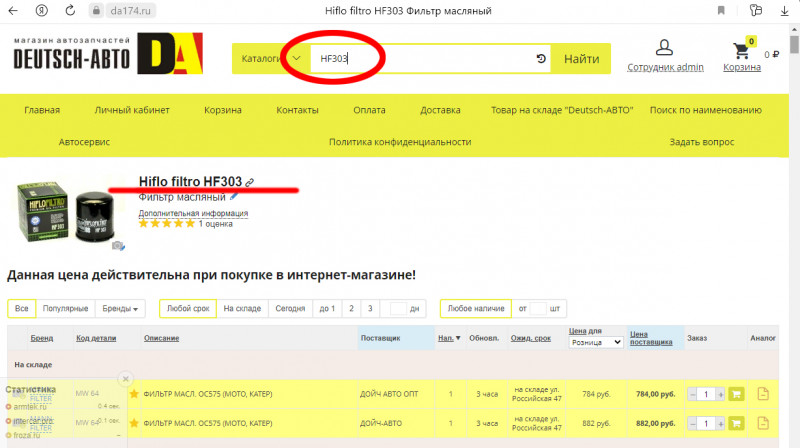Select Сегодня delivery filter
This screenshot has height=448, width=800.
(x=290, y=308)
